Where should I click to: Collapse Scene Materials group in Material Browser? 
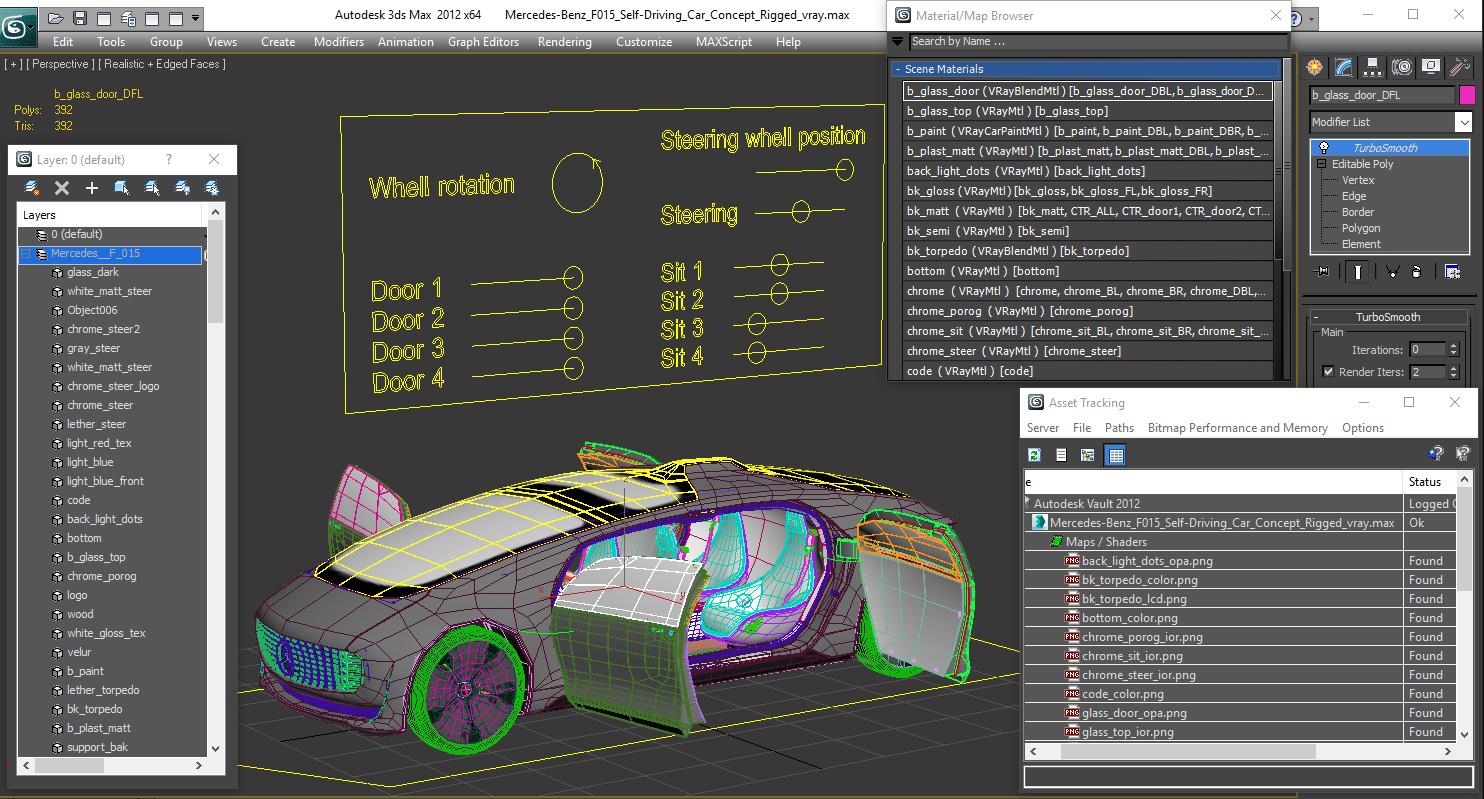click(898, 69)
